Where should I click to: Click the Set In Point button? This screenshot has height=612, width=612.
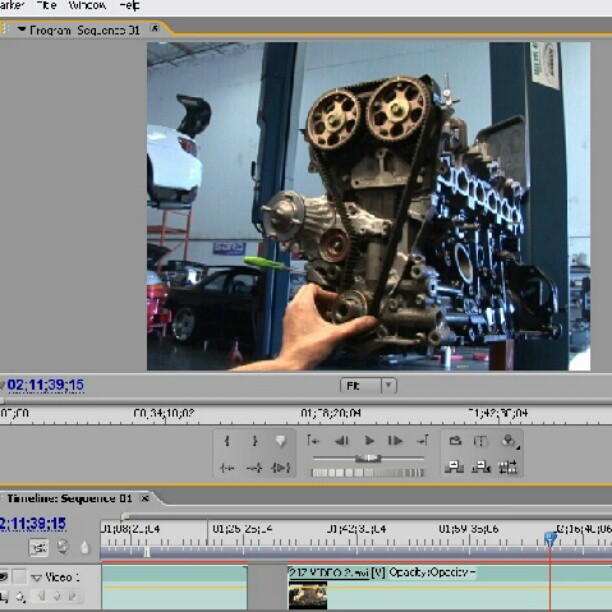point(227,441)
